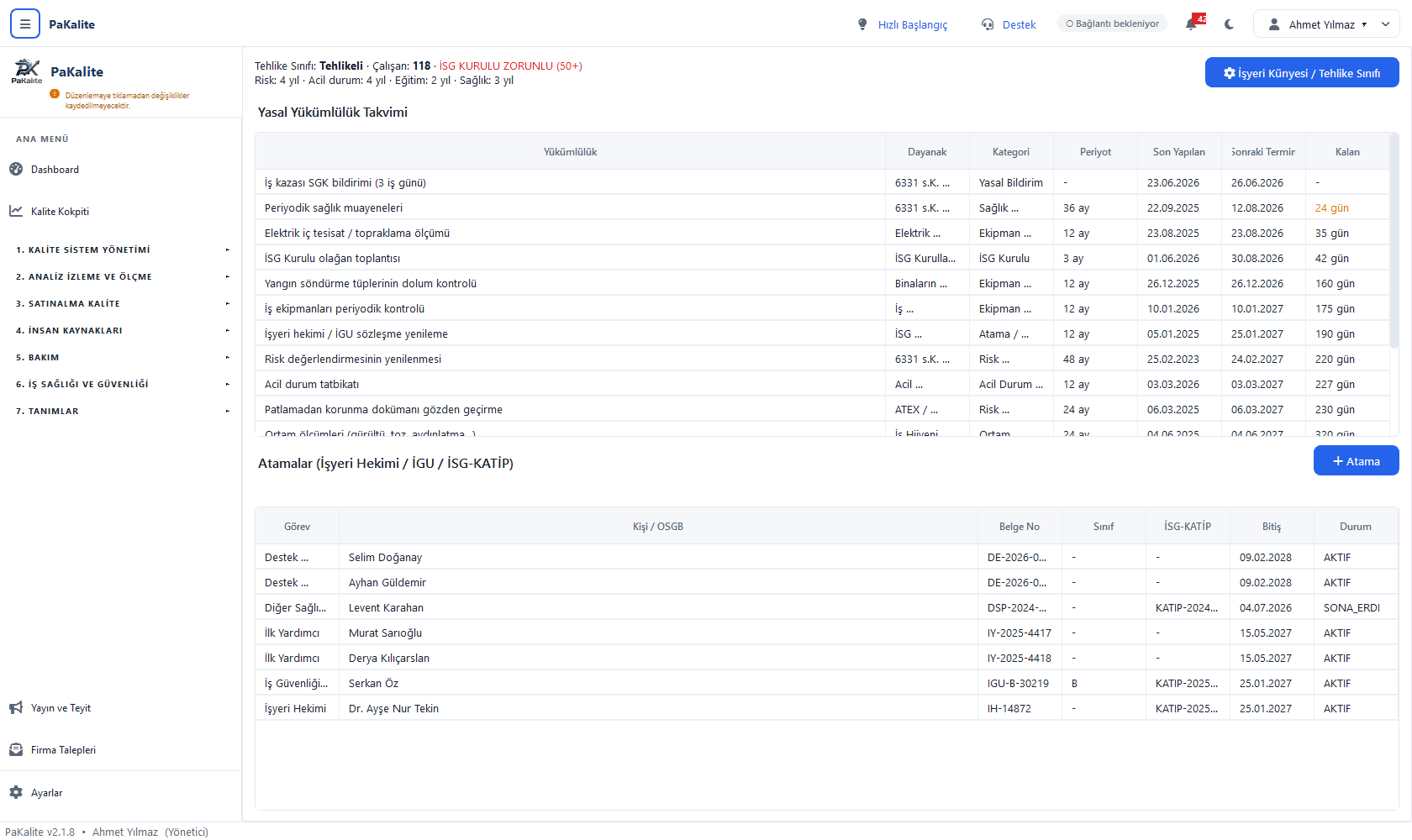This screenshot has height=840, width=1412.
Task: Select row Periyodik sağlık muayeneleri
Action: point(822,207)
